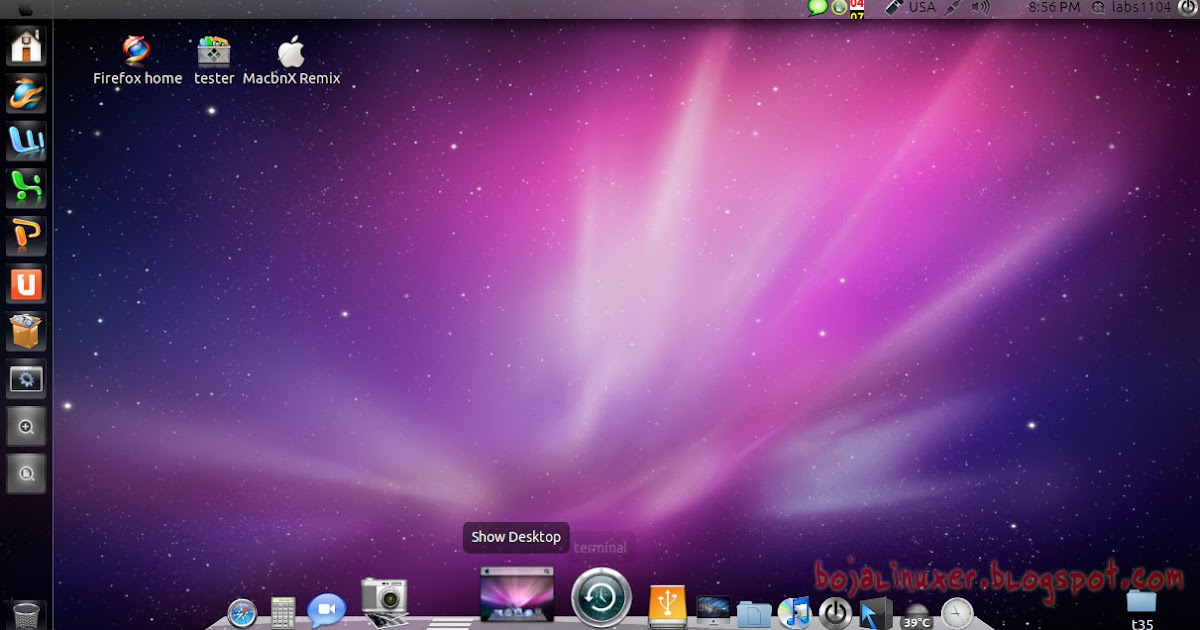Open the tester desktop icon
The height and width of the screenshot is (630, 1200).
214,61
